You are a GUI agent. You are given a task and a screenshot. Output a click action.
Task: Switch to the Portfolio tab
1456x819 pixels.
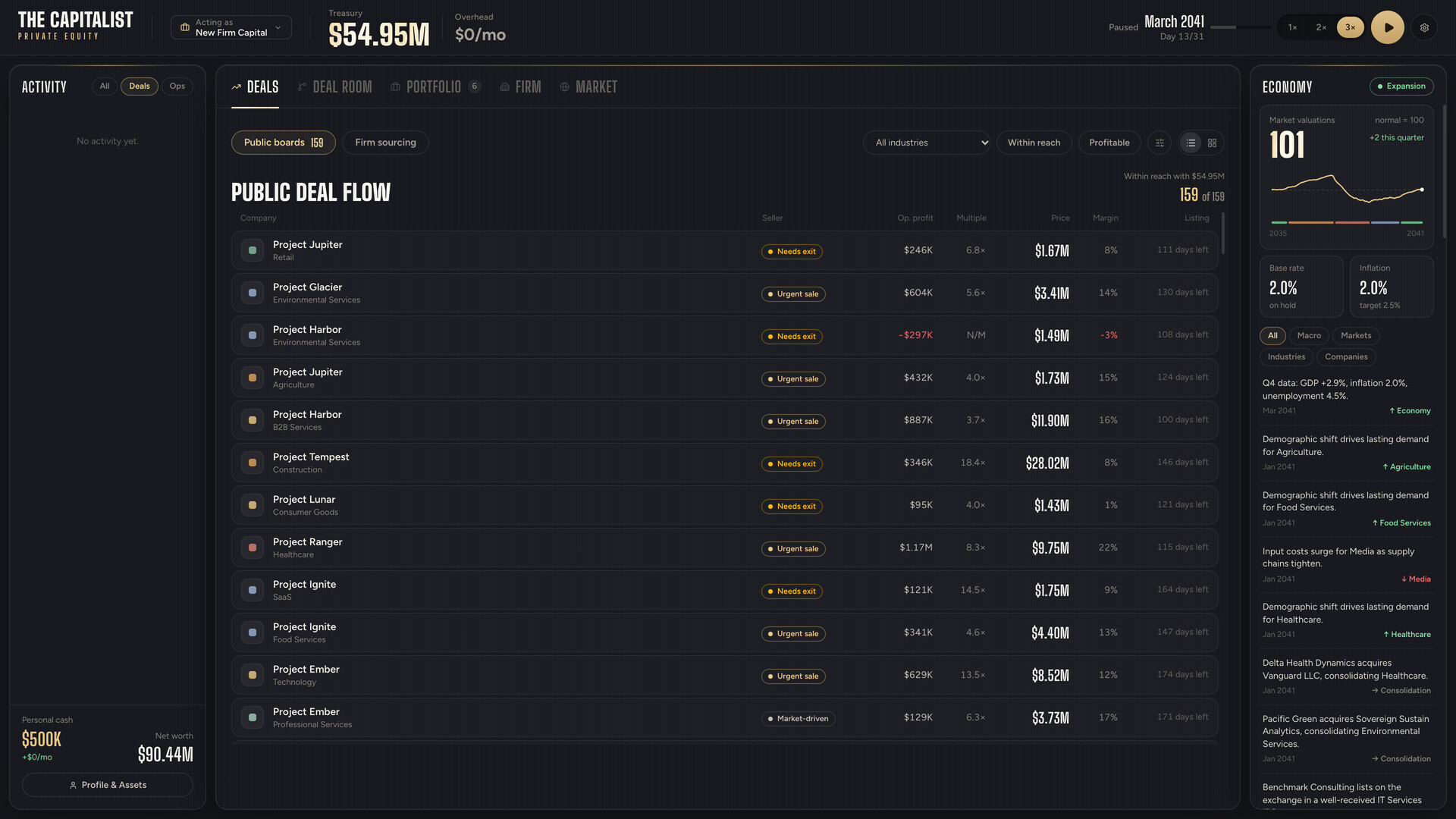tap(435, 87)
